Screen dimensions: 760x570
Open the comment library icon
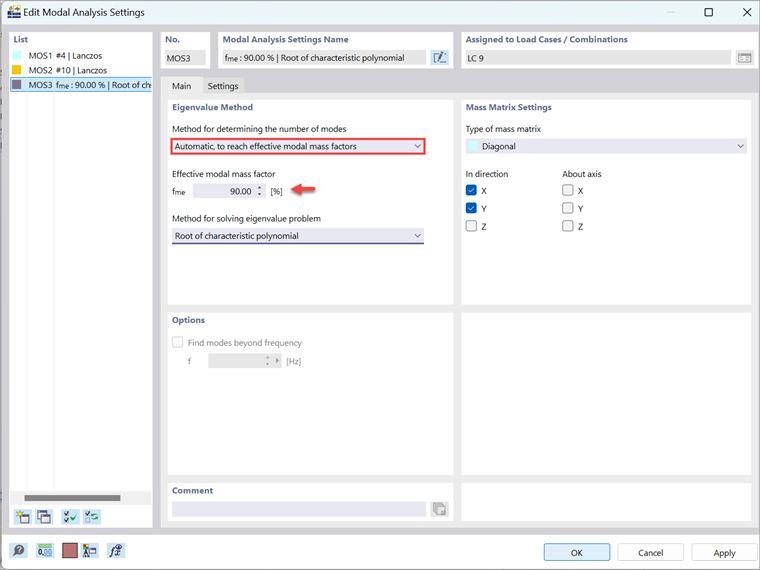[439, 509]
